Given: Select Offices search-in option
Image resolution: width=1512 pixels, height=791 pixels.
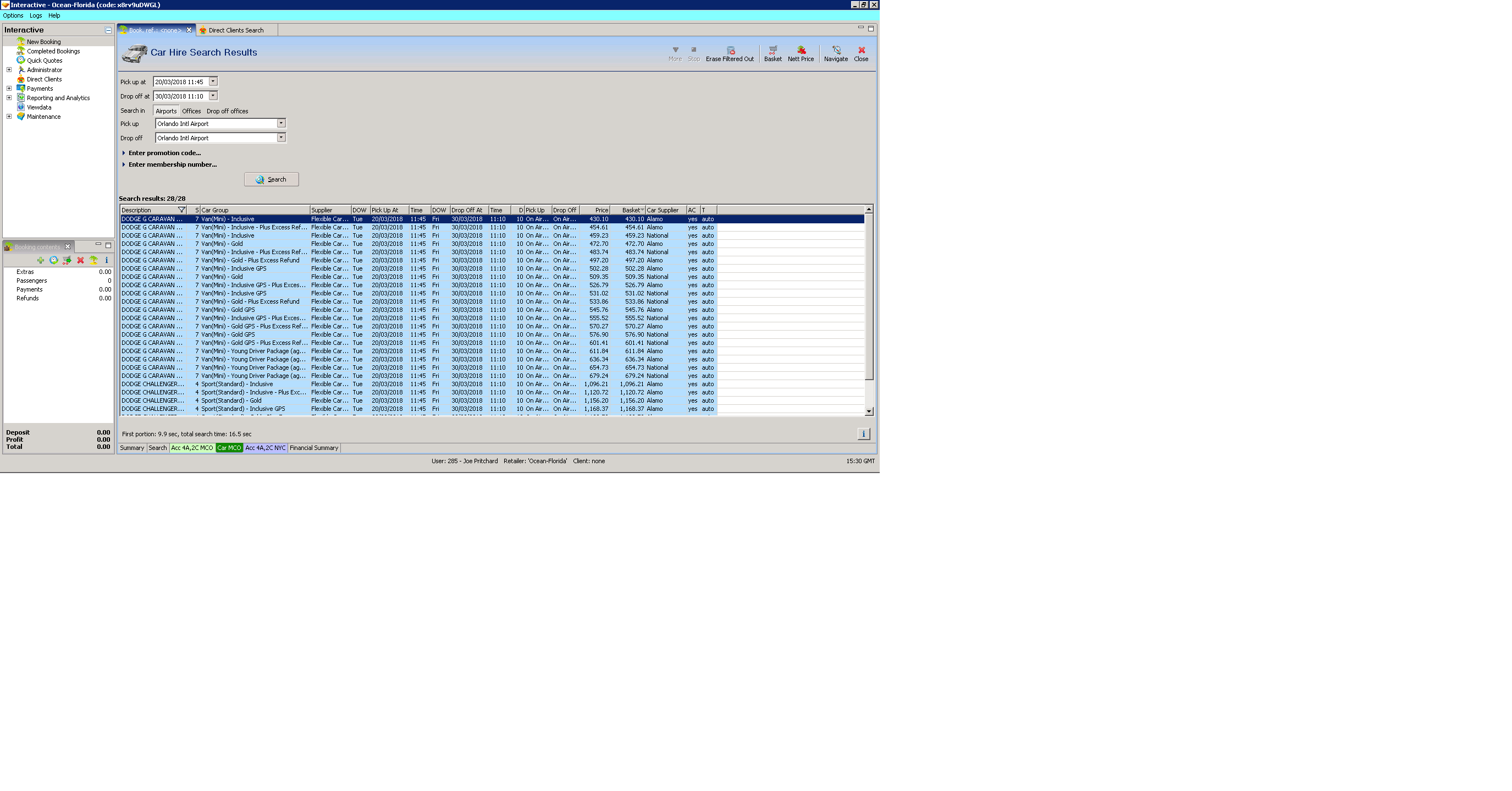Looking at the screenshot, I should (191, 111).
